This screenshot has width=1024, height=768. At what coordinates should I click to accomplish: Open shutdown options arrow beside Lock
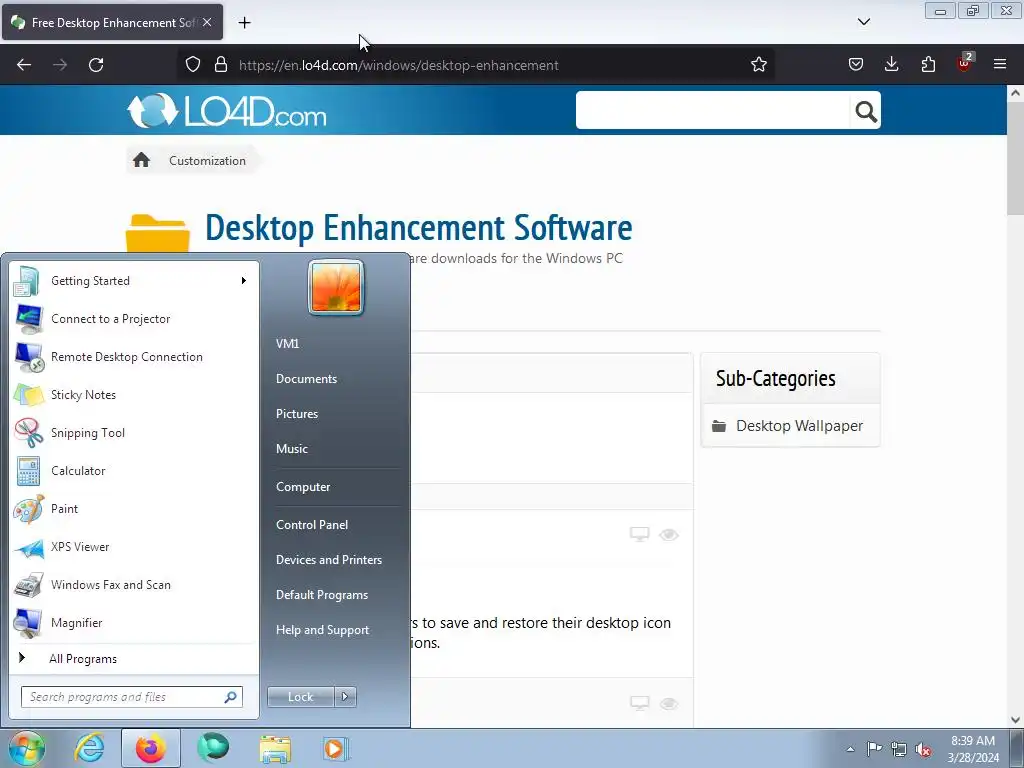[345, 697]
